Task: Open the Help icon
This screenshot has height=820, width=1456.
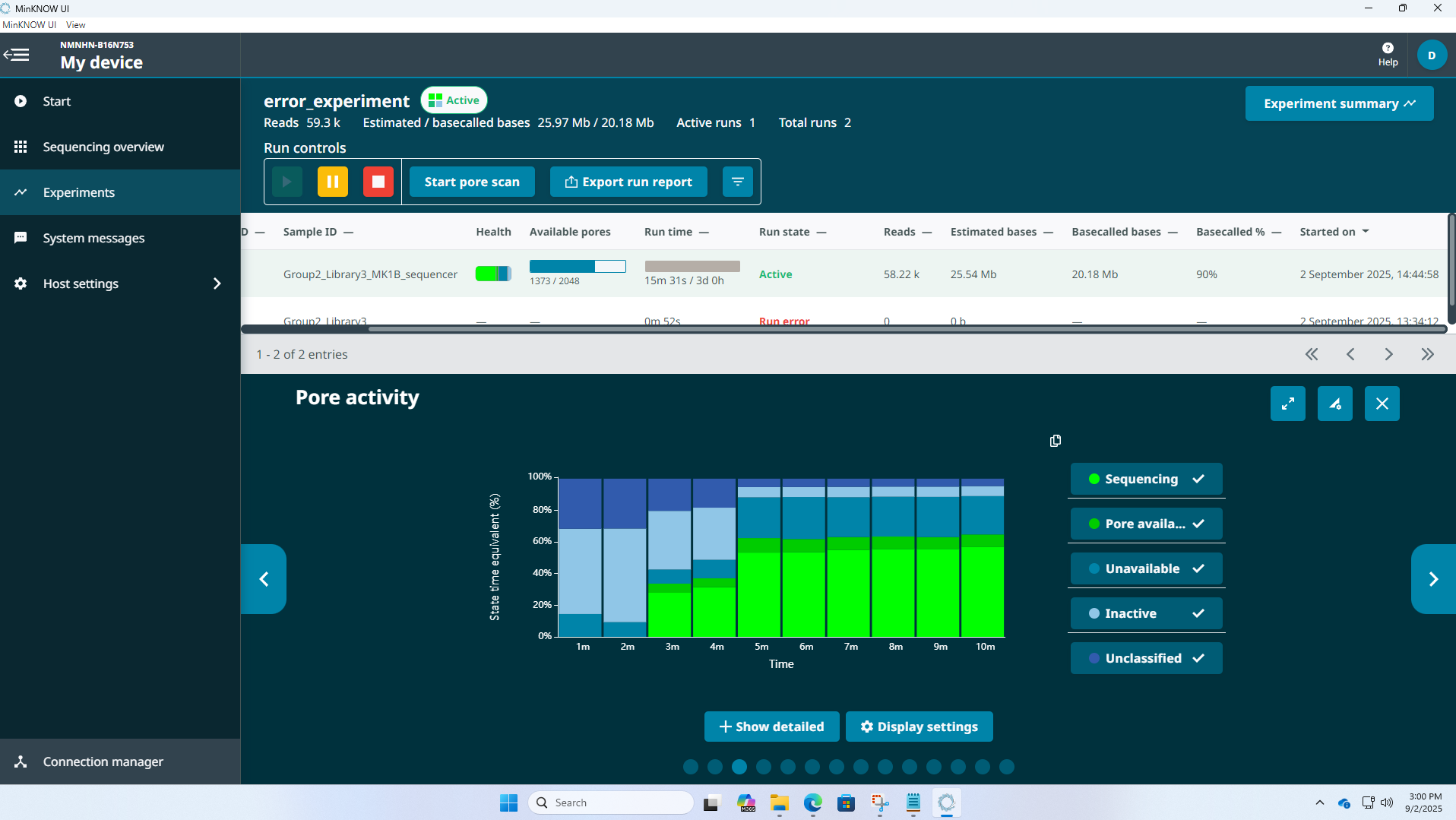Action: [1388, 54]
